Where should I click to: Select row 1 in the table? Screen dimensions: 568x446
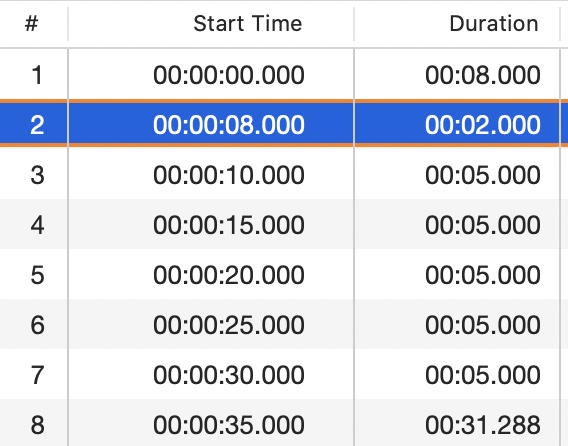tap(284, 75)
